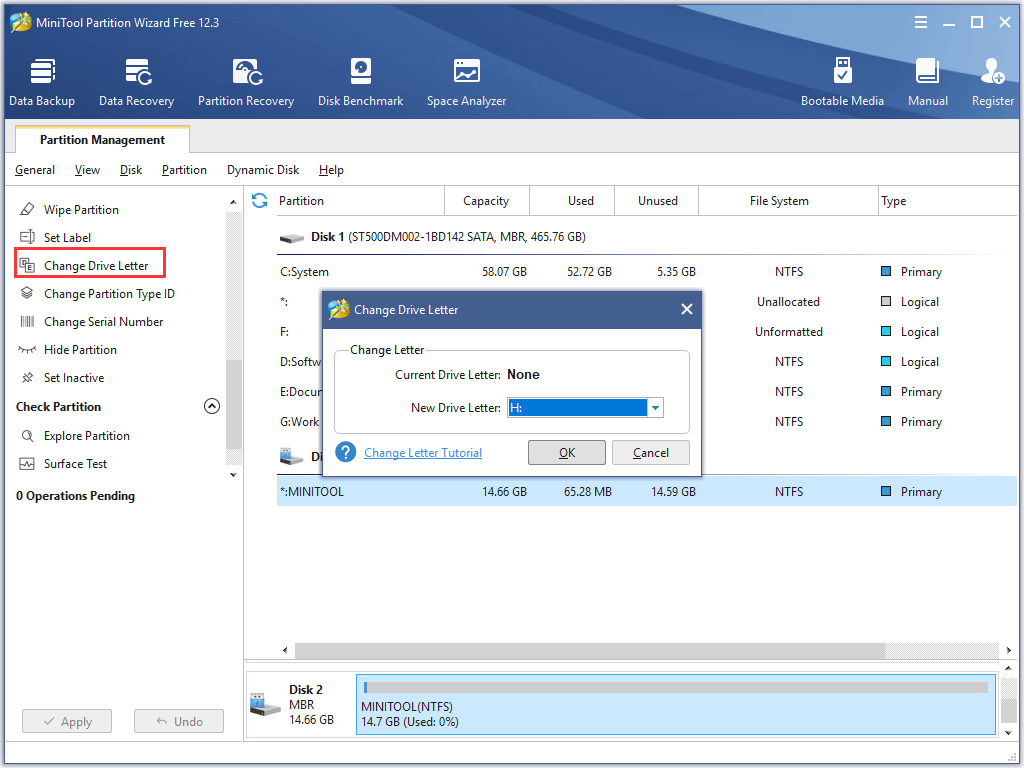Screen dimensions: 1024x768
Task: Select Wipe Partition in sidebar
Action: pyautogui.click(x=81, y=210)
